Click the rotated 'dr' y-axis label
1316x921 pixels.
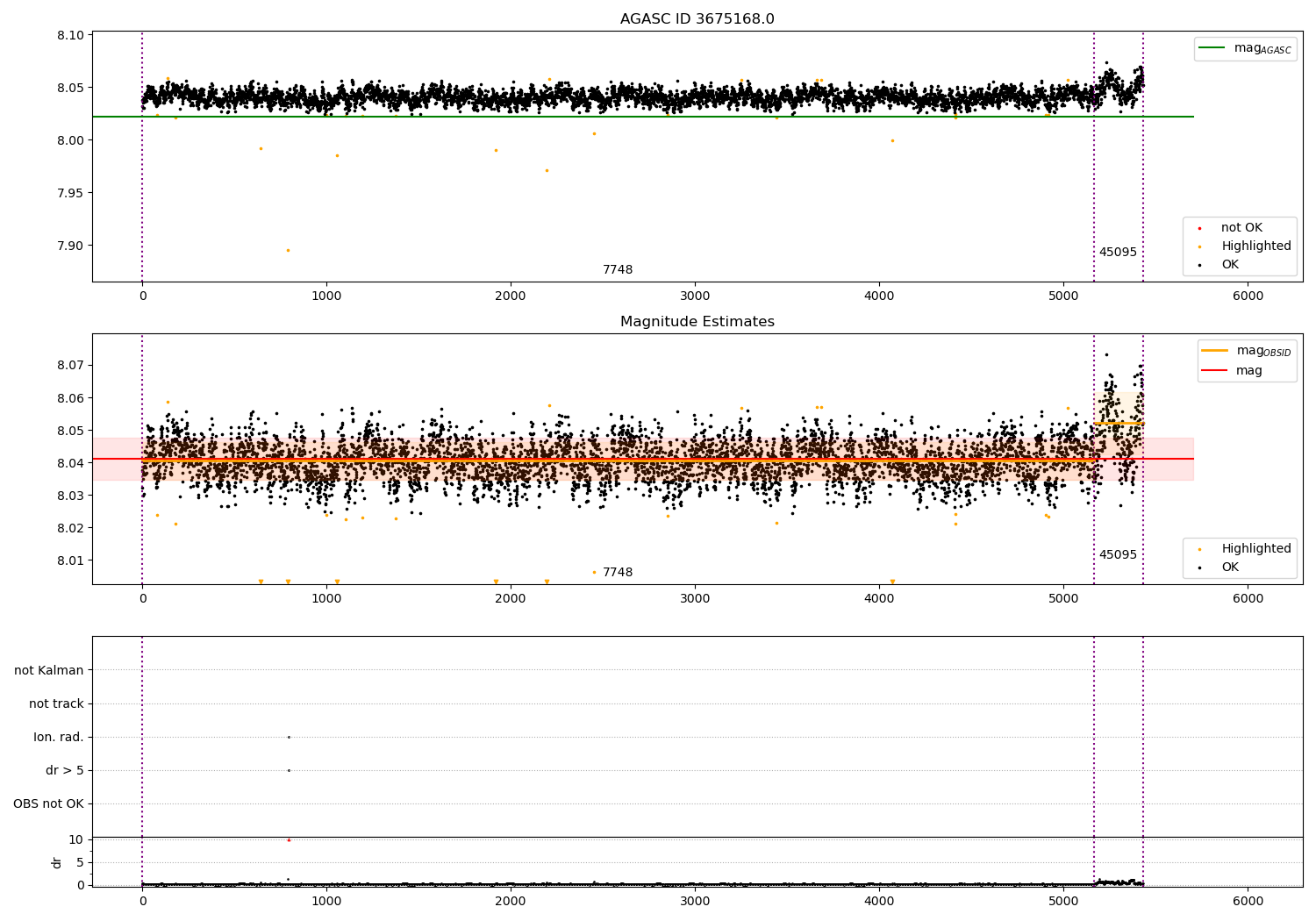click(x=57, y=862)
